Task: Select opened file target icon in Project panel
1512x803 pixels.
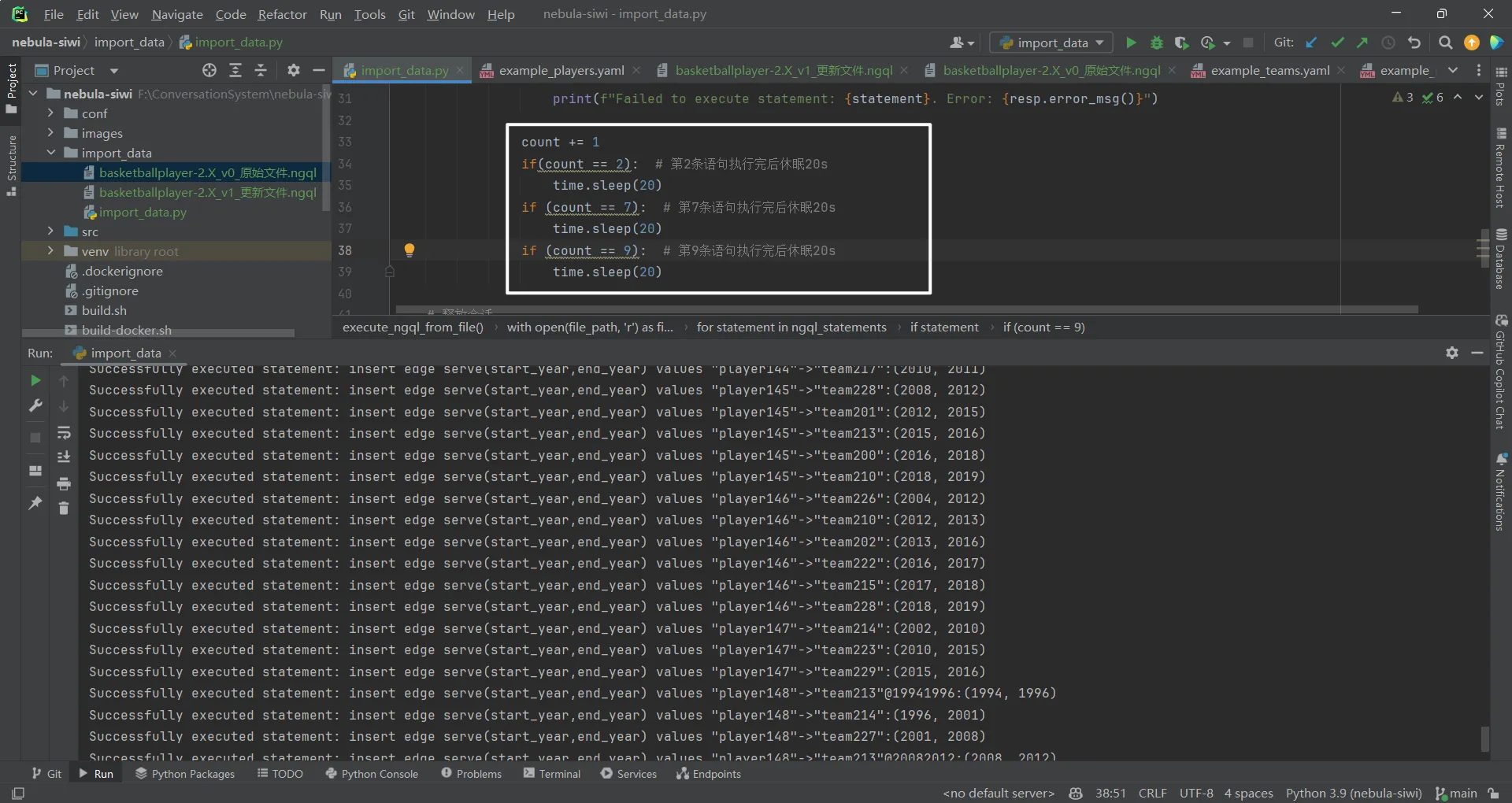Action: tap(209, 70)
